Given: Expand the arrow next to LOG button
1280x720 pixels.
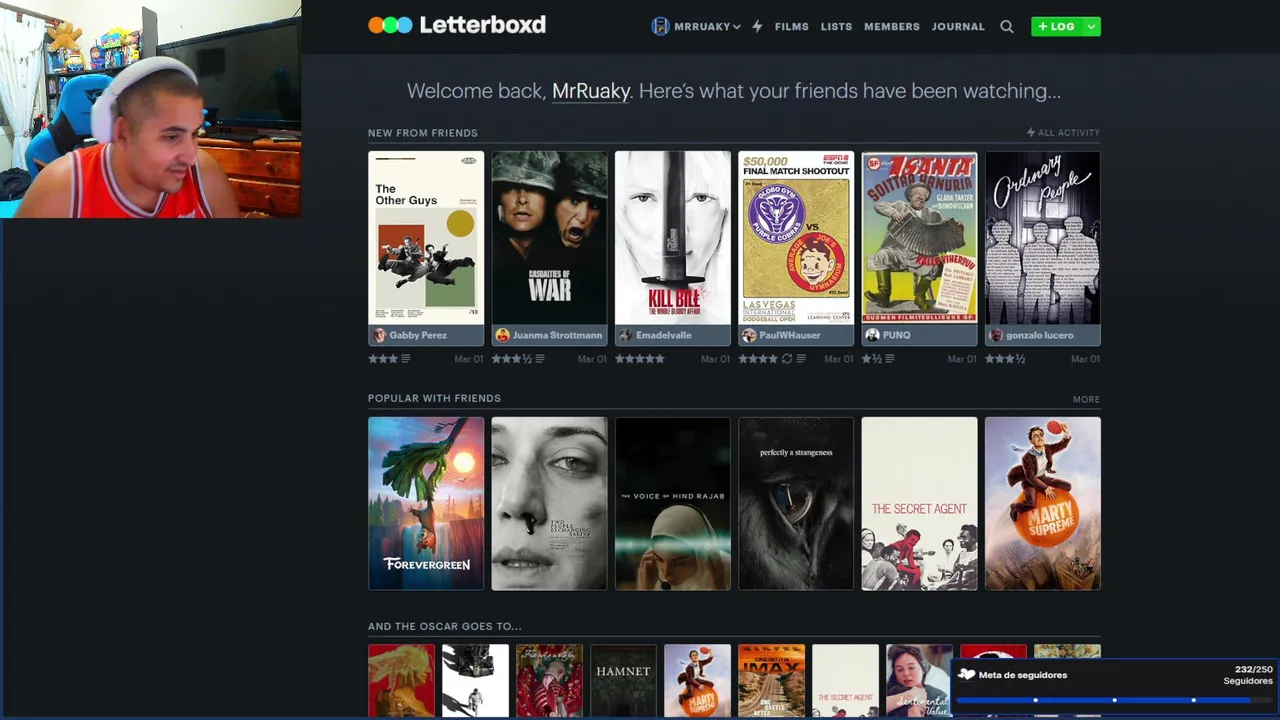Looking at the screenshot, I should tap(1091, 27).
